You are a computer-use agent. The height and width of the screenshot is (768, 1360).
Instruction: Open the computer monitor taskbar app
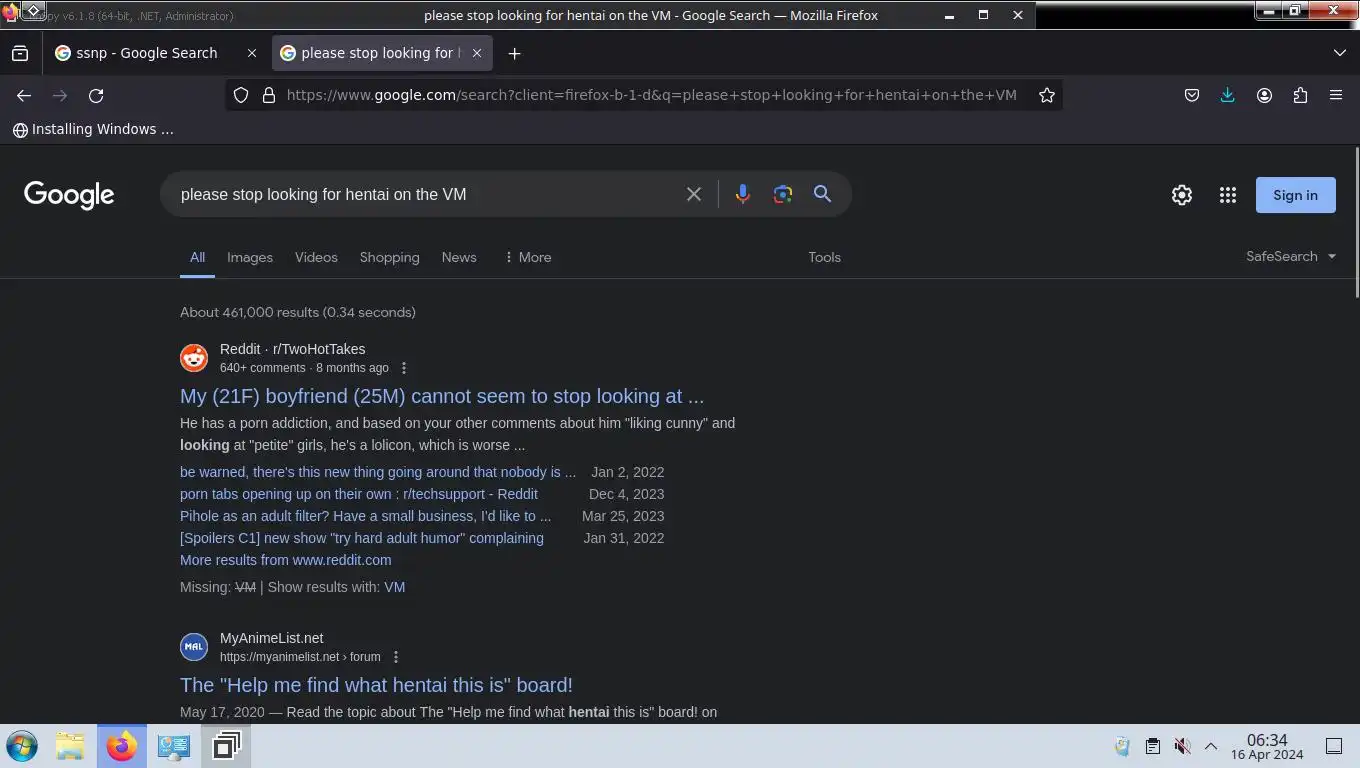pyautogui.click(x=174, y=746)
